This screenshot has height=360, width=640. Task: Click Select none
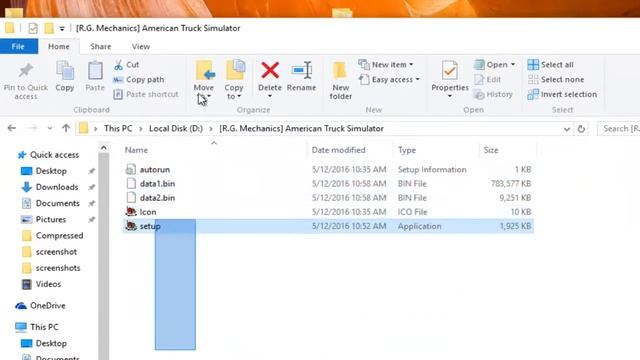(x=556, y=80)
